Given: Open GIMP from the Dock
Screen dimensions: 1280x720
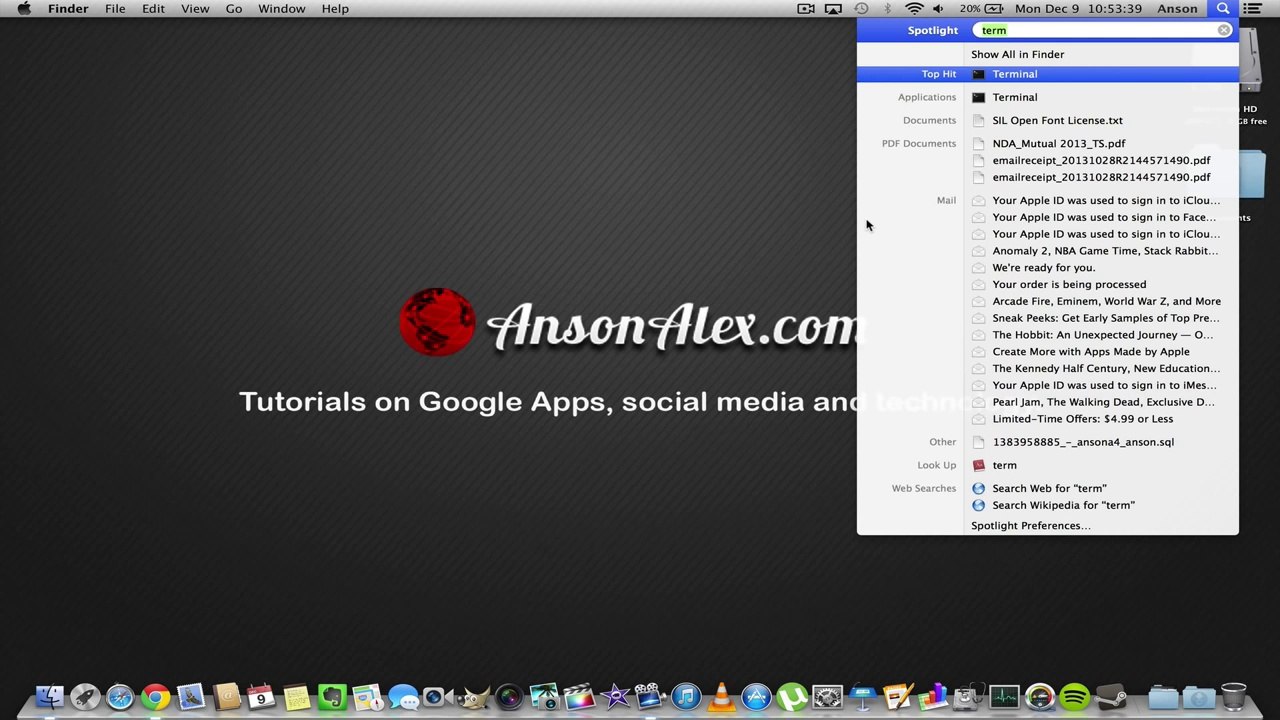Looking at the screenshot, I should pyautogui.click(x=475, y=697).
